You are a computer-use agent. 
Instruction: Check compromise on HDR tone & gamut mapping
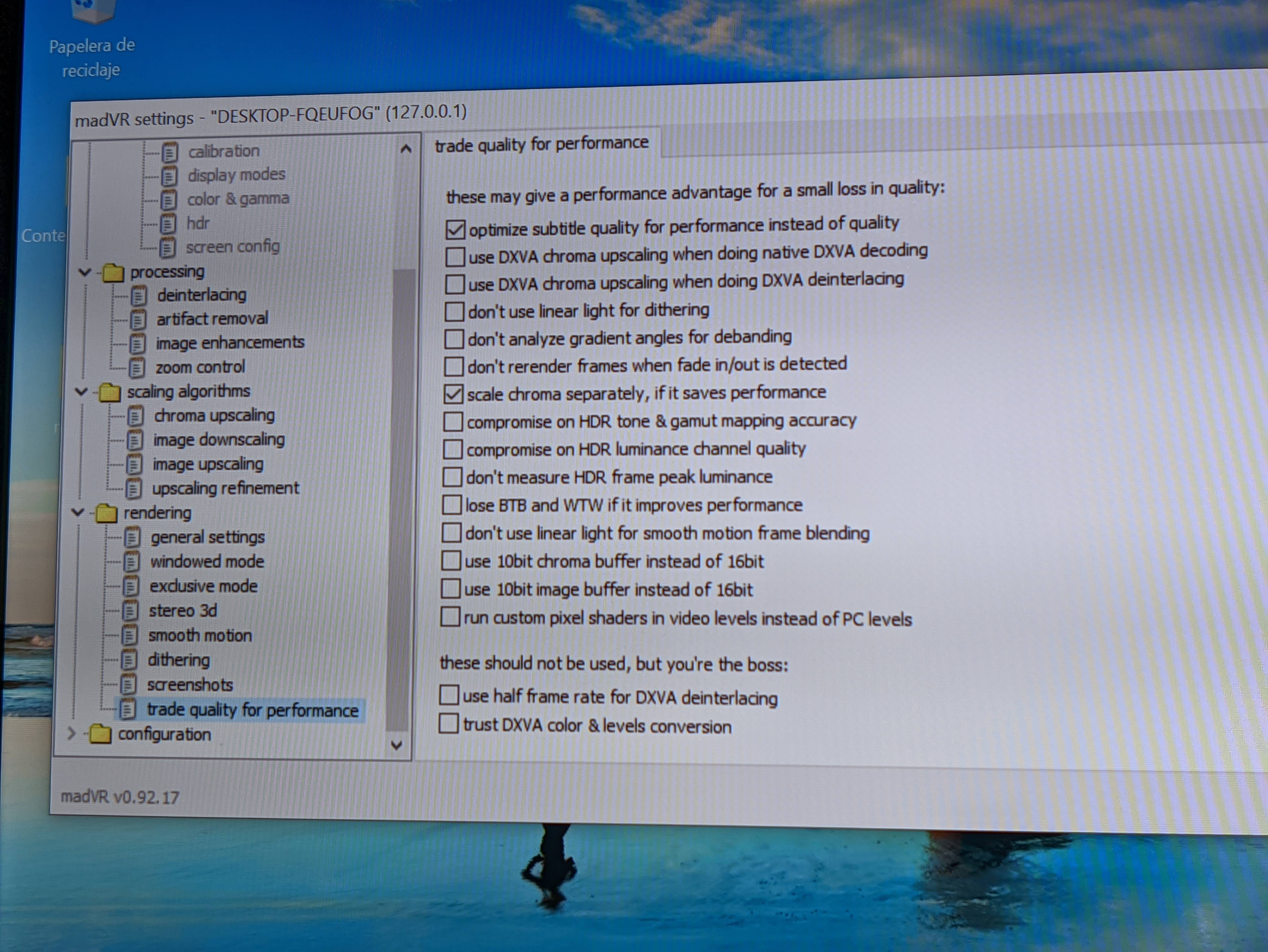pos(453,422)
